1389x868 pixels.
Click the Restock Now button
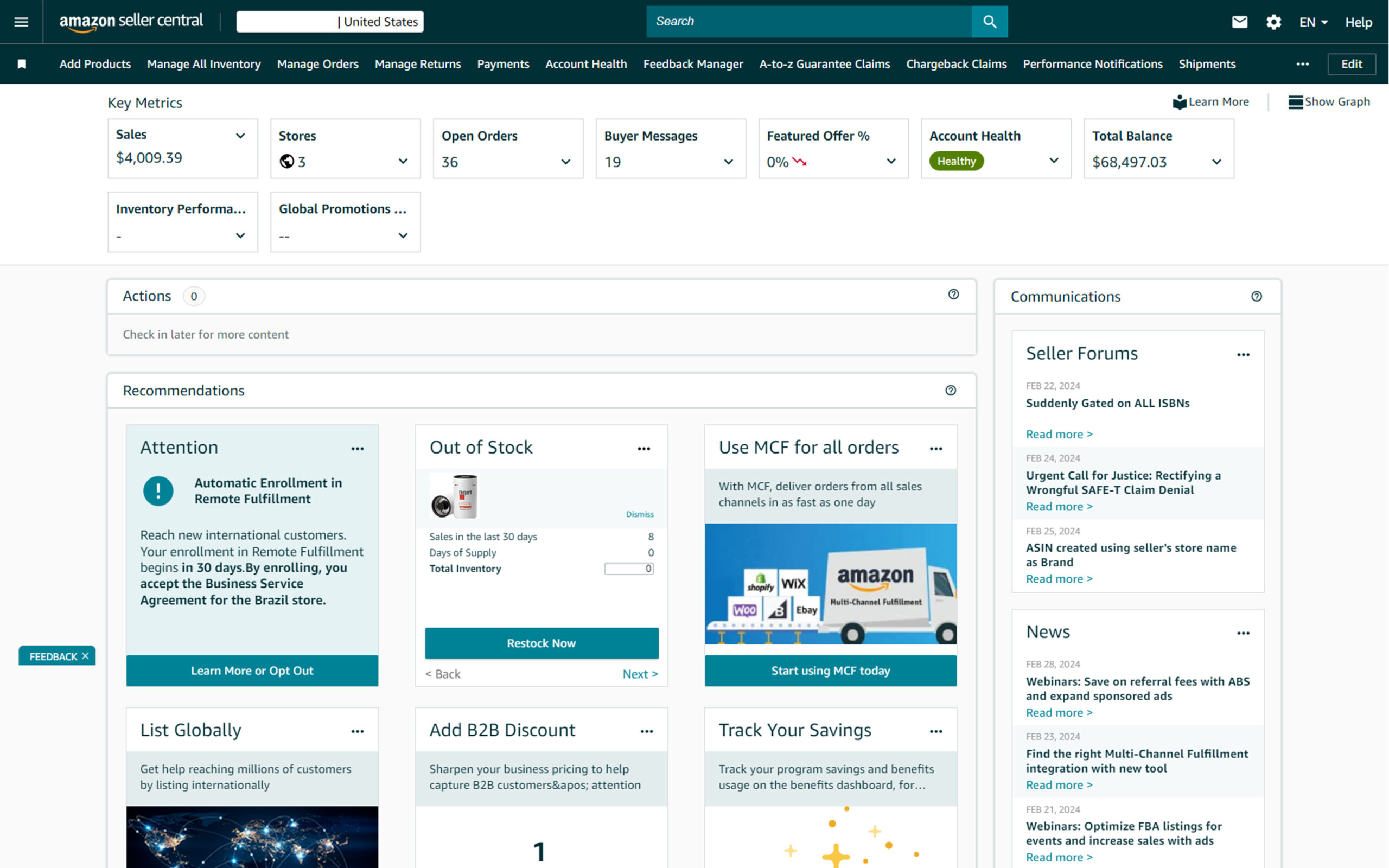coord(541,643)
